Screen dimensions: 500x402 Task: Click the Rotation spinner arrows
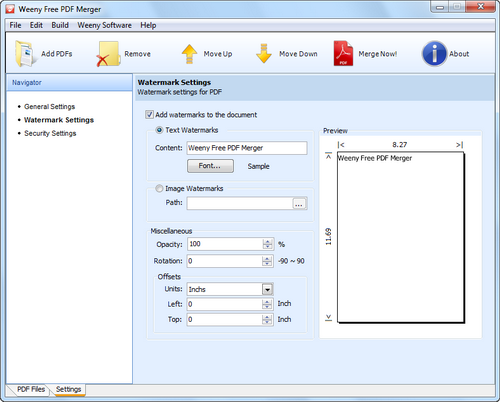pyautogui.click(x=267, y=261)
